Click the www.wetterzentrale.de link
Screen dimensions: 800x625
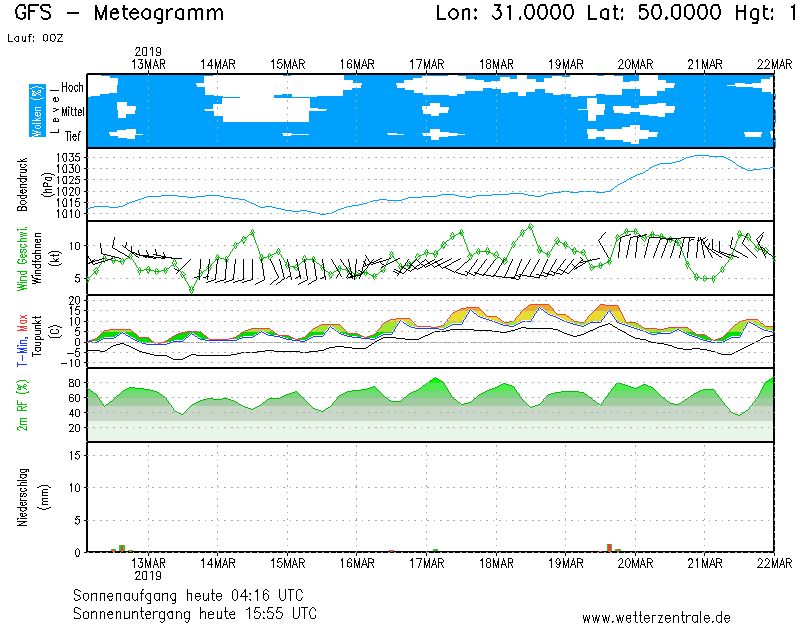[656, 617]
